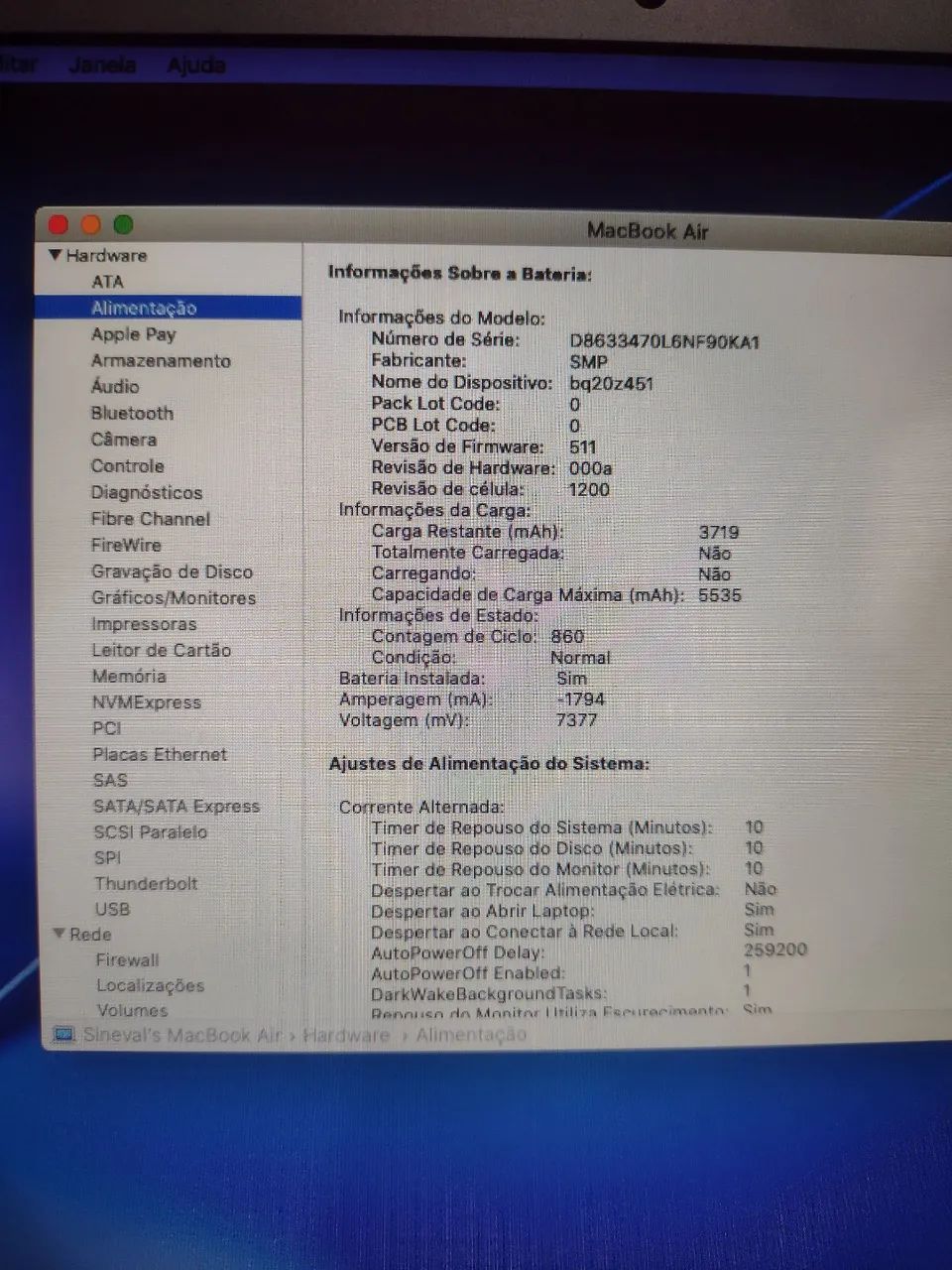
Task: Click Alimentação in the path bar
Action: point(471,1035)
